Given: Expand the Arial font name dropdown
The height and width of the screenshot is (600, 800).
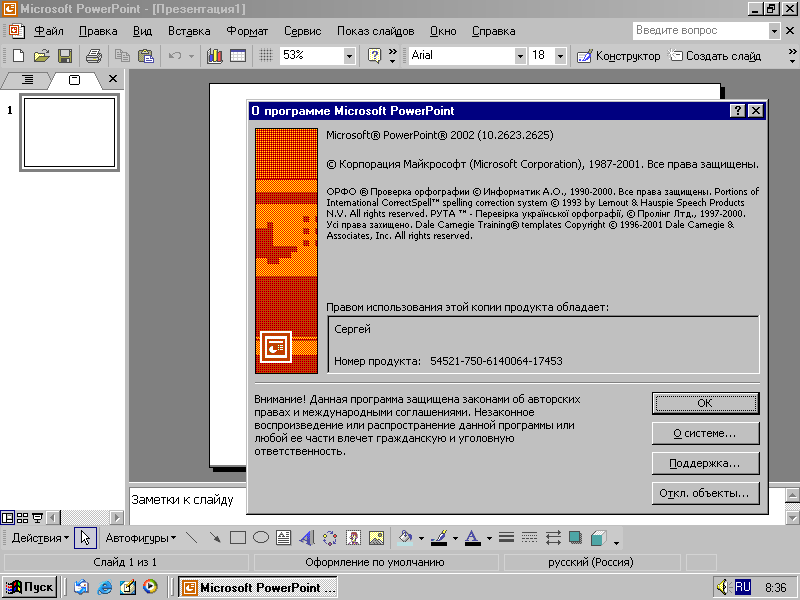Looking at the screenshot, I should [x=520, y=56].
